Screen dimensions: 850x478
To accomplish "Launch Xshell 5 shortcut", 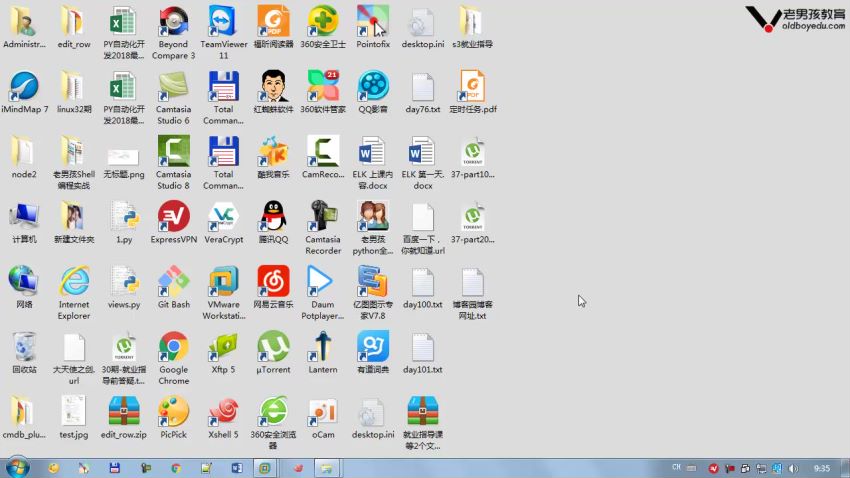I will [x=223, y=417].
